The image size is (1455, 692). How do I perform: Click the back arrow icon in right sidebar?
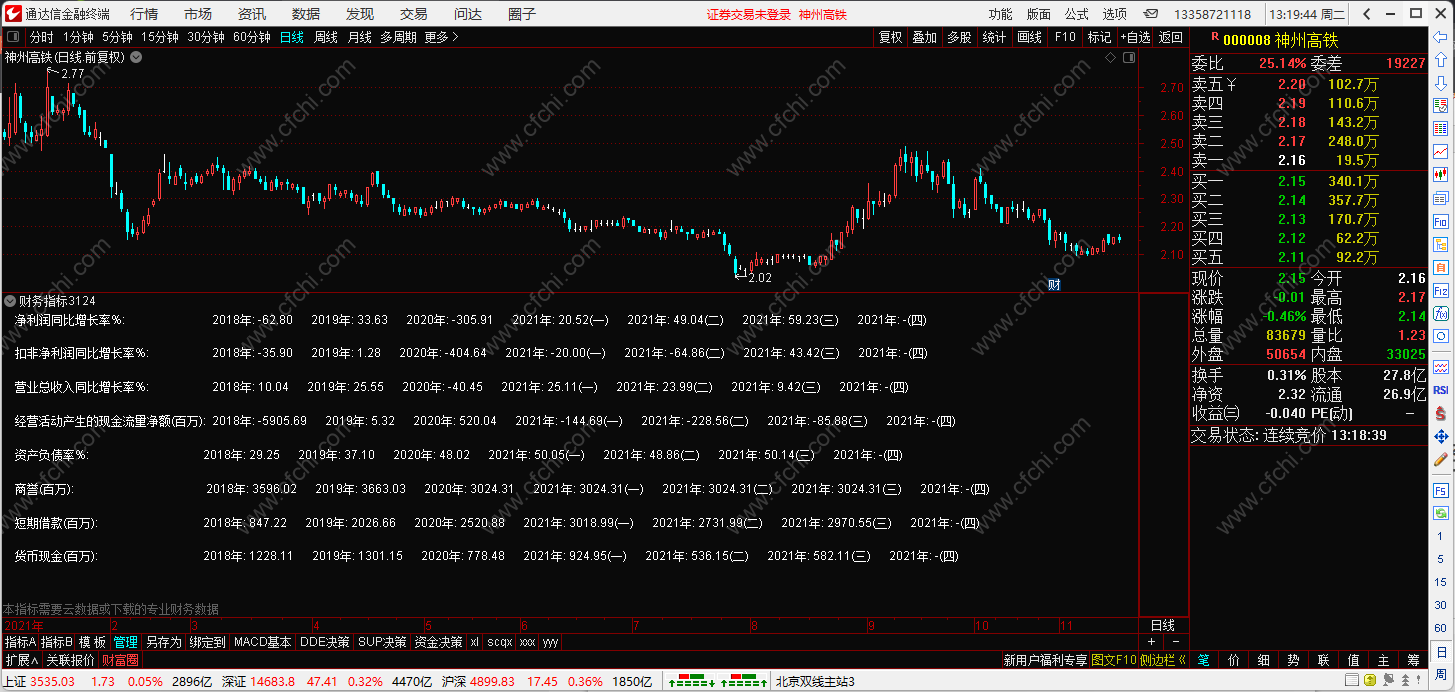[x=1441, y=37]
